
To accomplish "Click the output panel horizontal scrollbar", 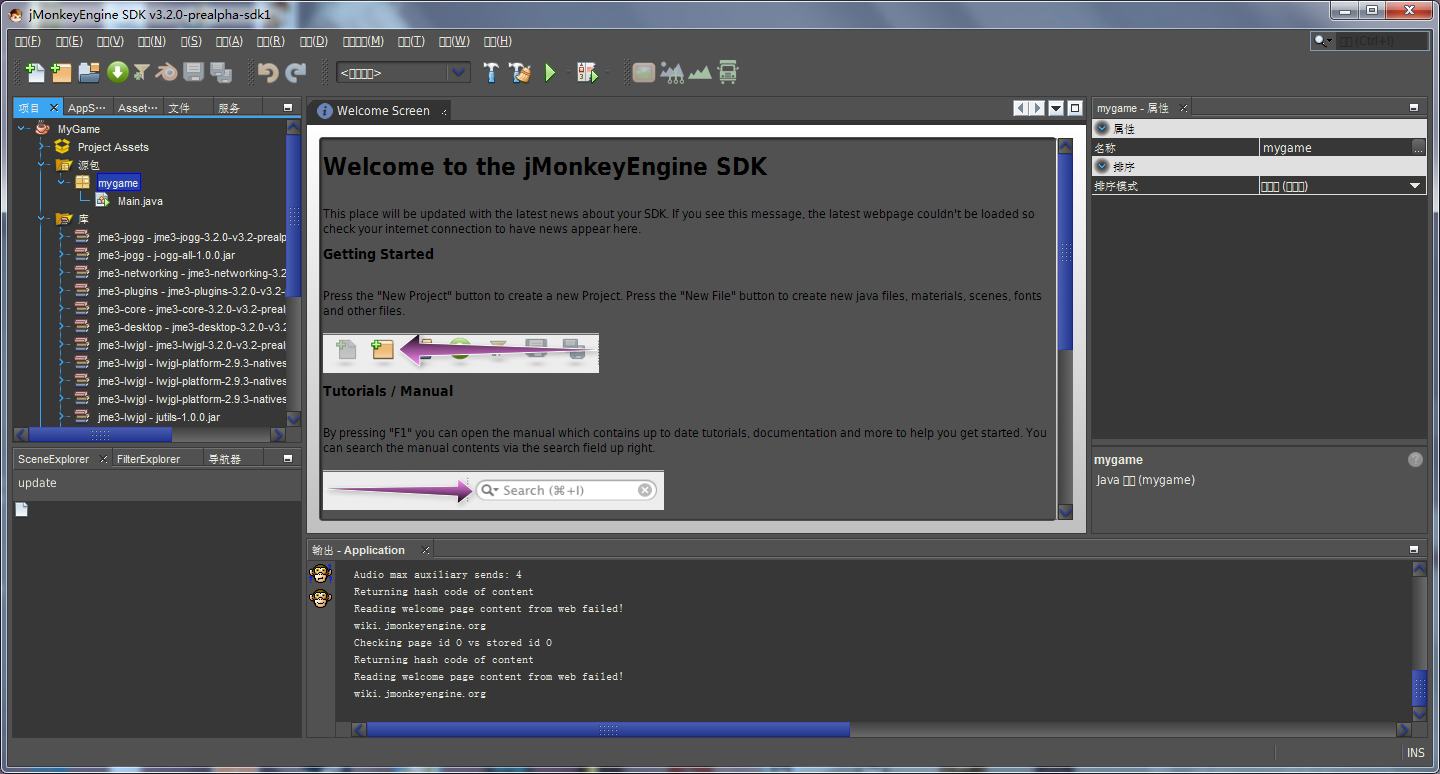I will (608, 730).
